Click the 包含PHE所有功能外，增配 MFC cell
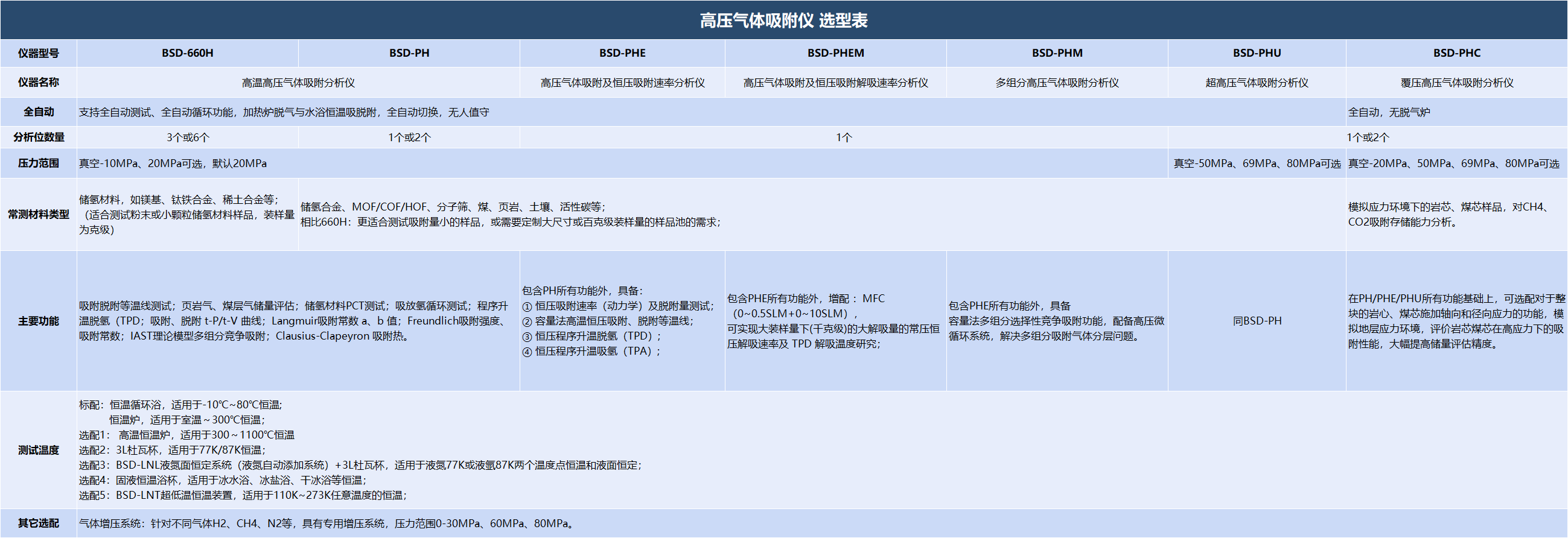 836,321
